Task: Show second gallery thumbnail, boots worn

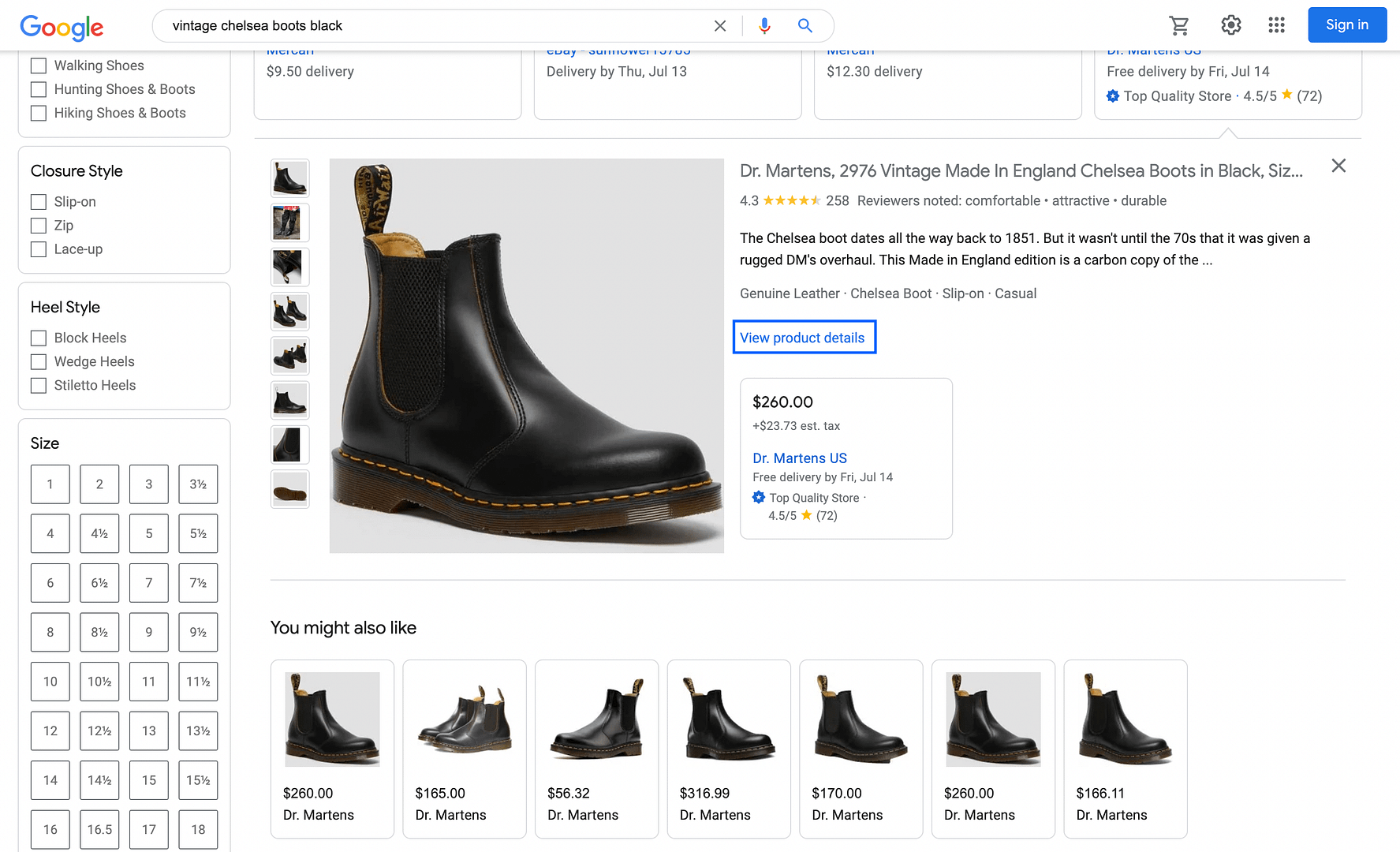Action: [290, 222]
